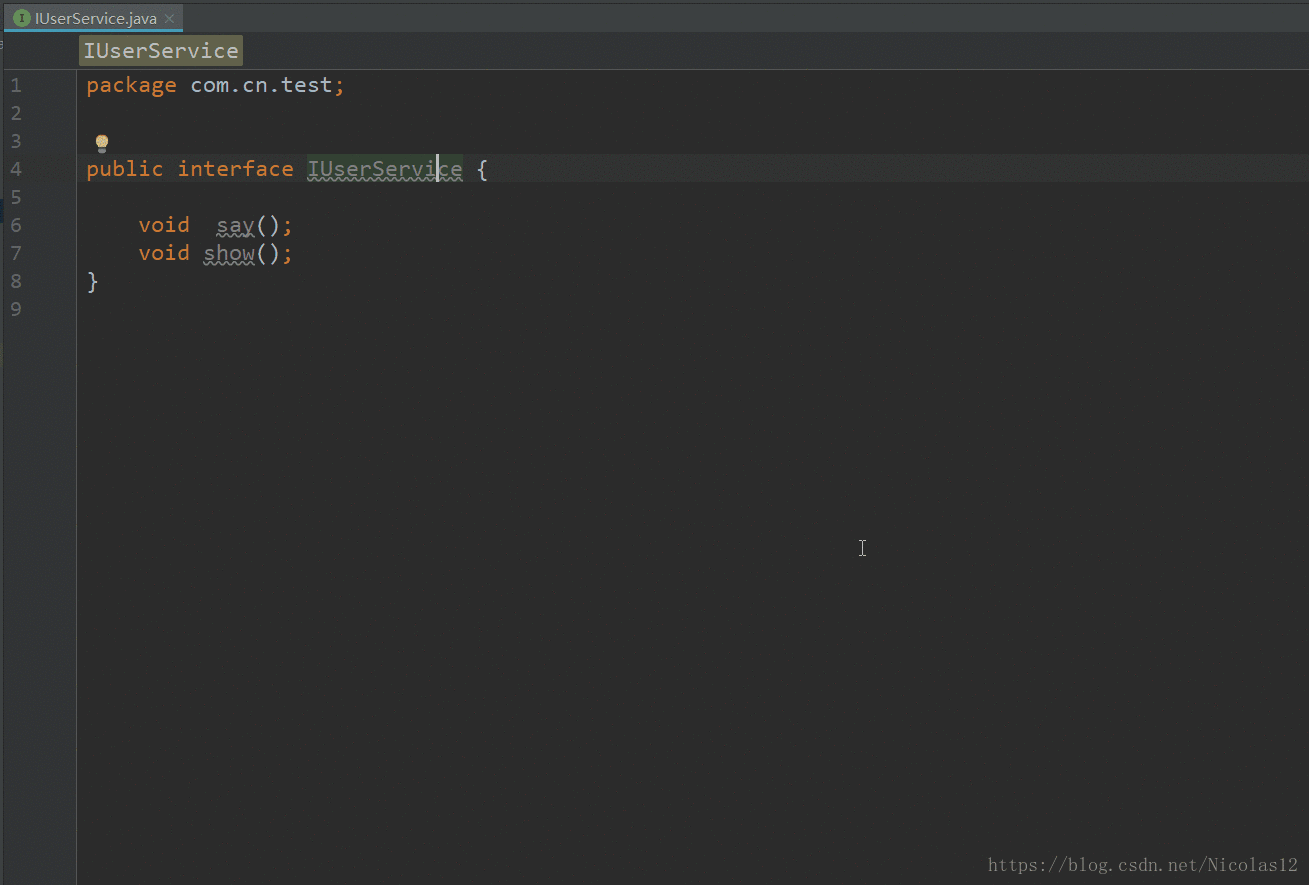Close the IUserService.java tab
This screenshot has width=1309, height=885.
(170, 18)
